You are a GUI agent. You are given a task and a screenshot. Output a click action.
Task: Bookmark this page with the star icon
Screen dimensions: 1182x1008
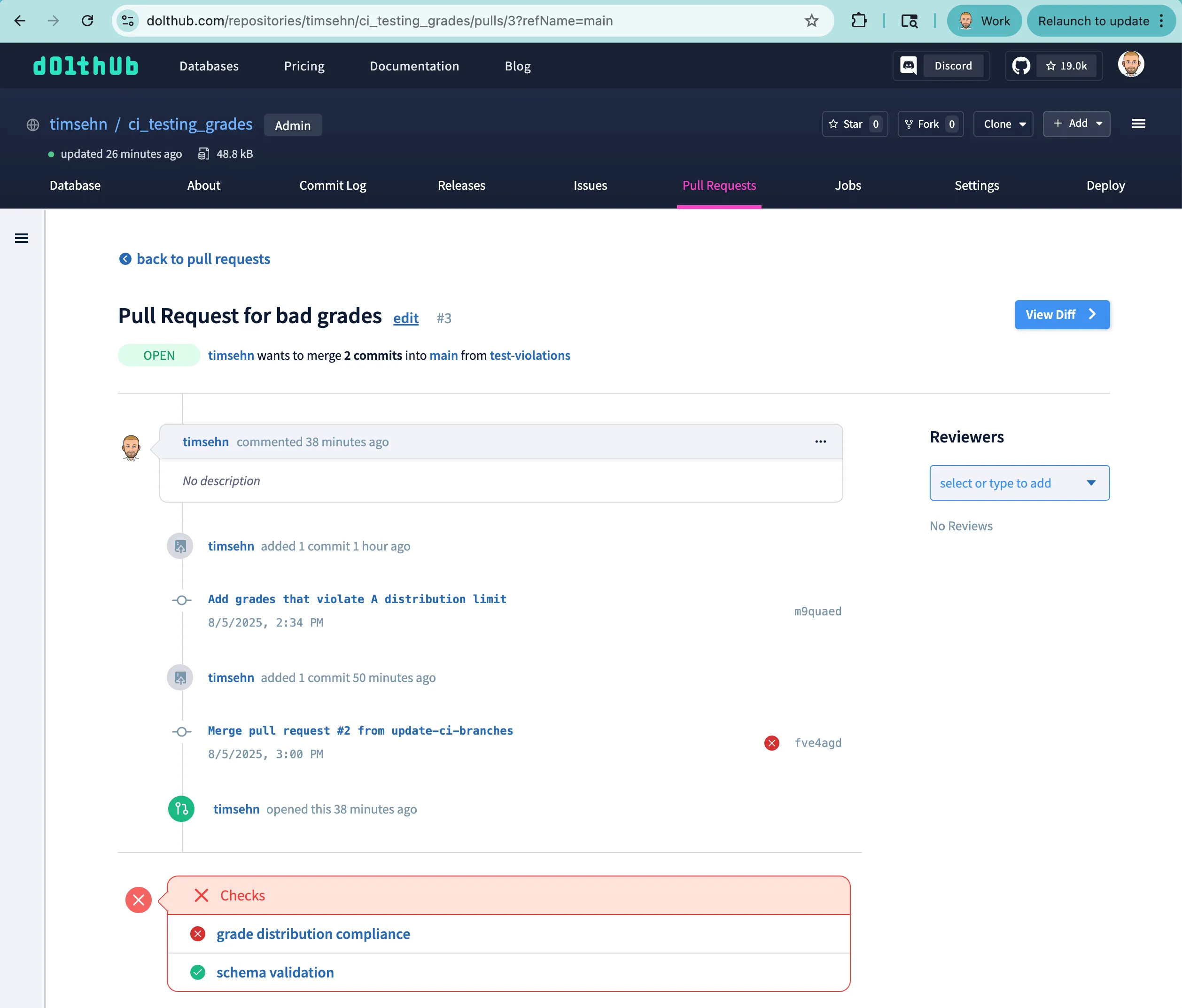click(x=811, y=21)
